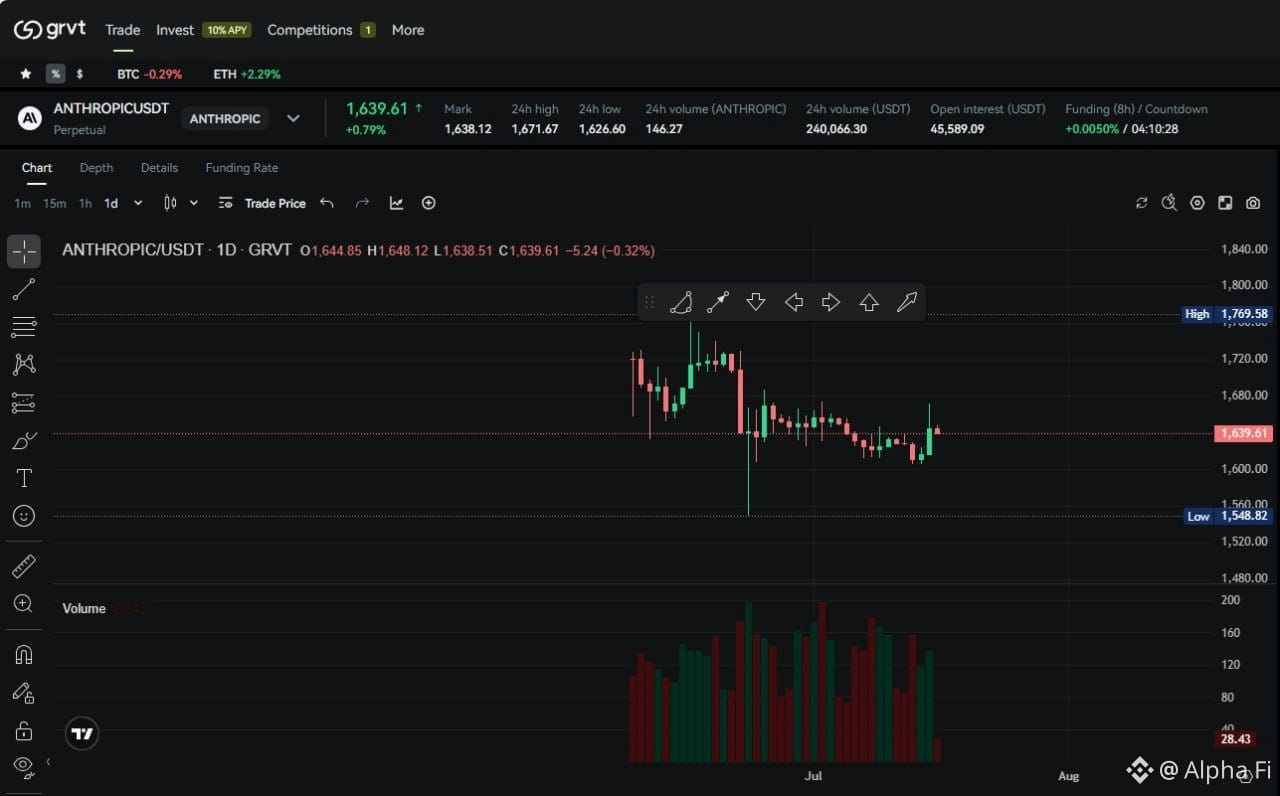This screenshot has height=796, width=1280.
Task: Click the Low 1,548.82 price label
Action: 1227,516
